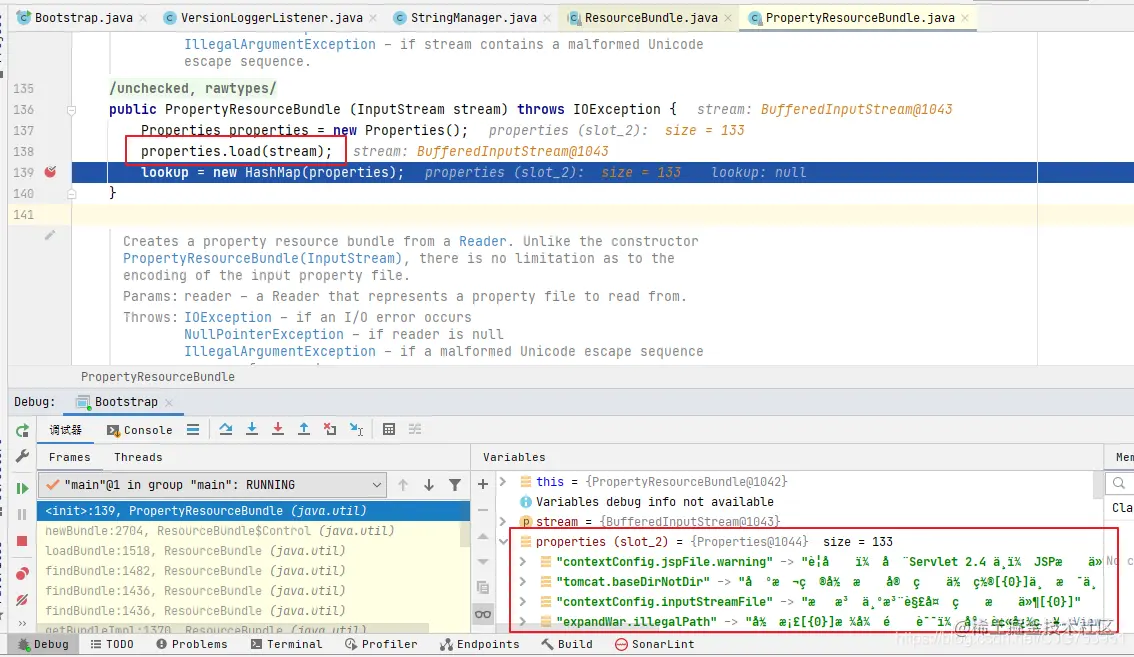The image size is (1134, 657).
Task: Follow NullPointerException doc link
Action: (x=263, y=334)
